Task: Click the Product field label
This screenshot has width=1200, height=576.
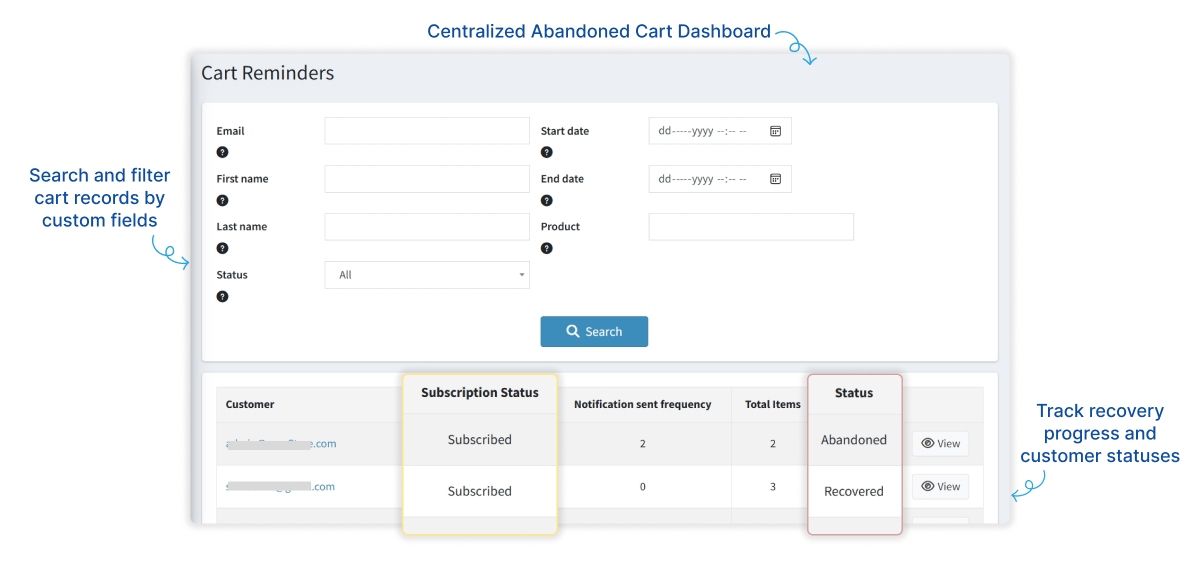Action: pyautogui.click(x=561, y=227)
